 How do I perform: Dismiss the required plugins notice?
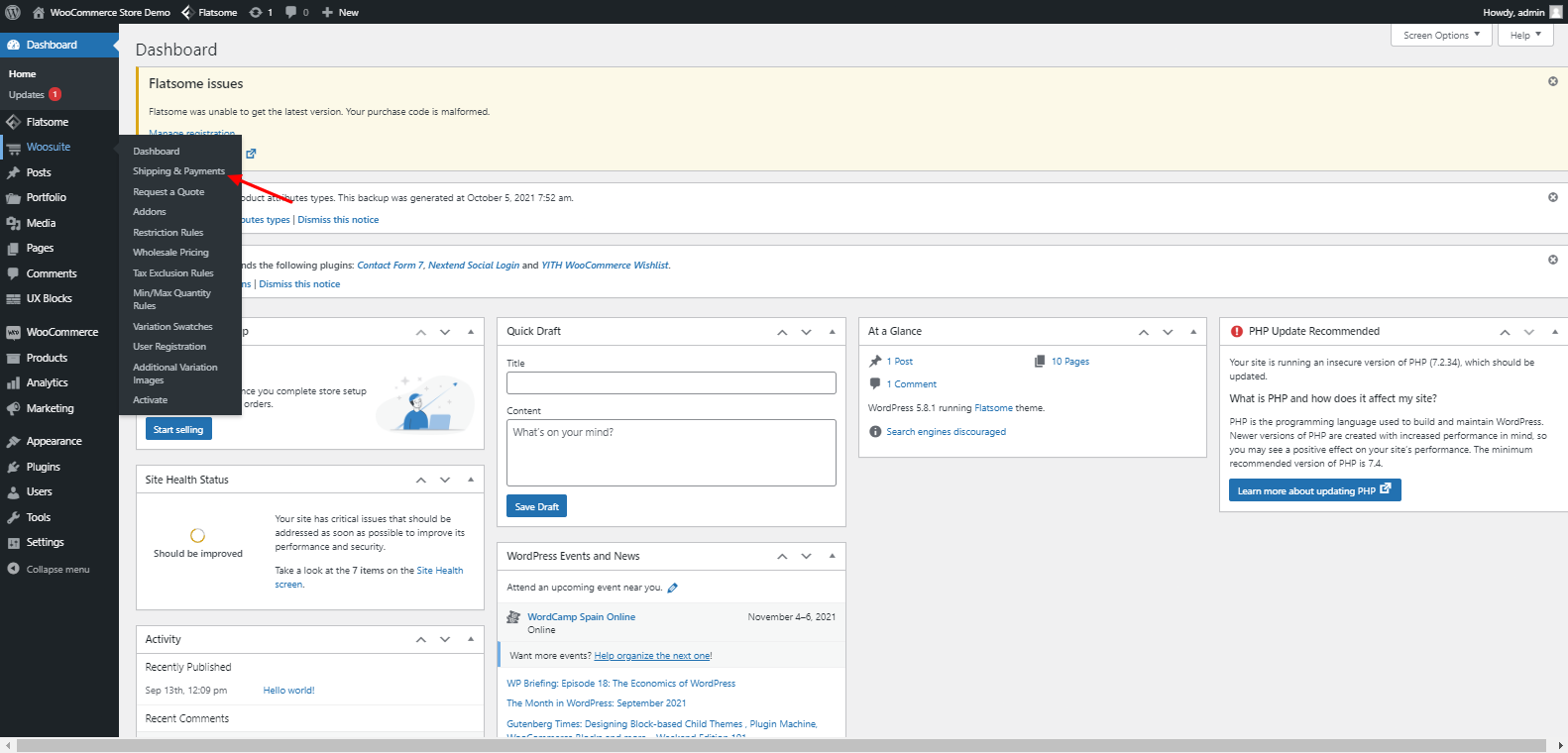(1553, 260)
